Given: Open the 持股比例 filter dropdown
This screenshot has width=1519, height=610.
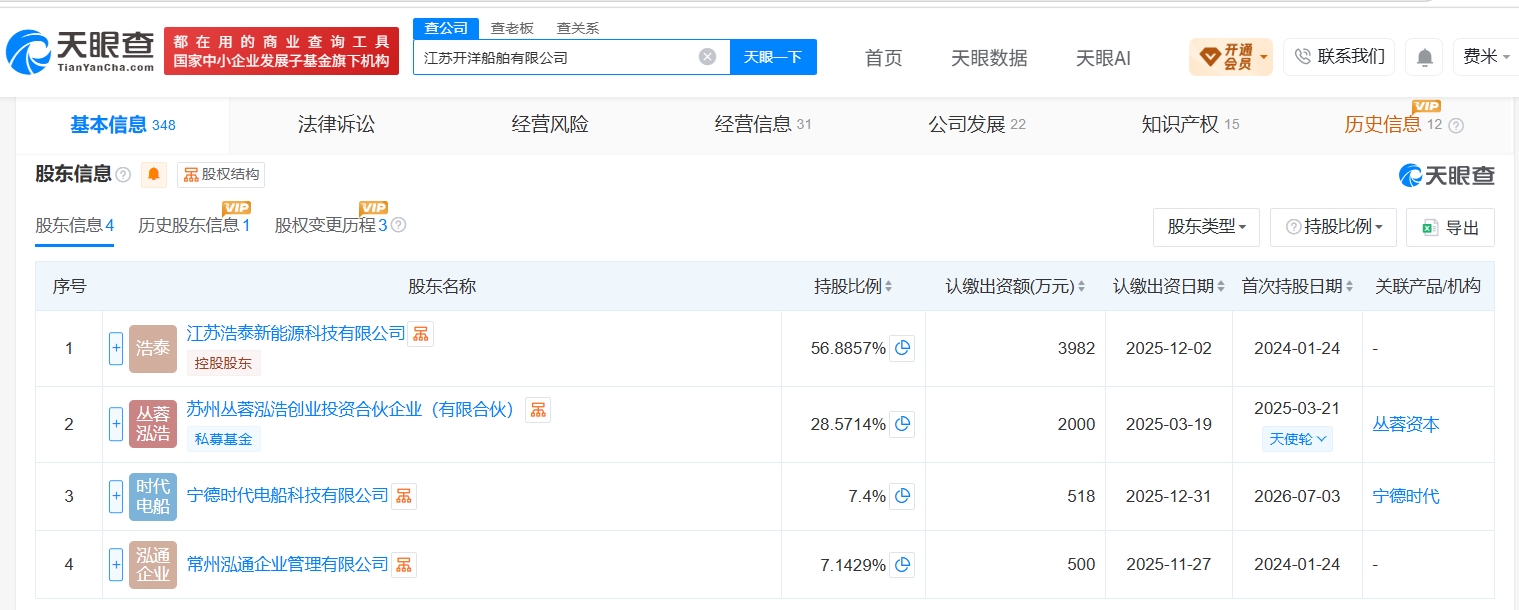Looking at the screenshot, I should 1333,227.
